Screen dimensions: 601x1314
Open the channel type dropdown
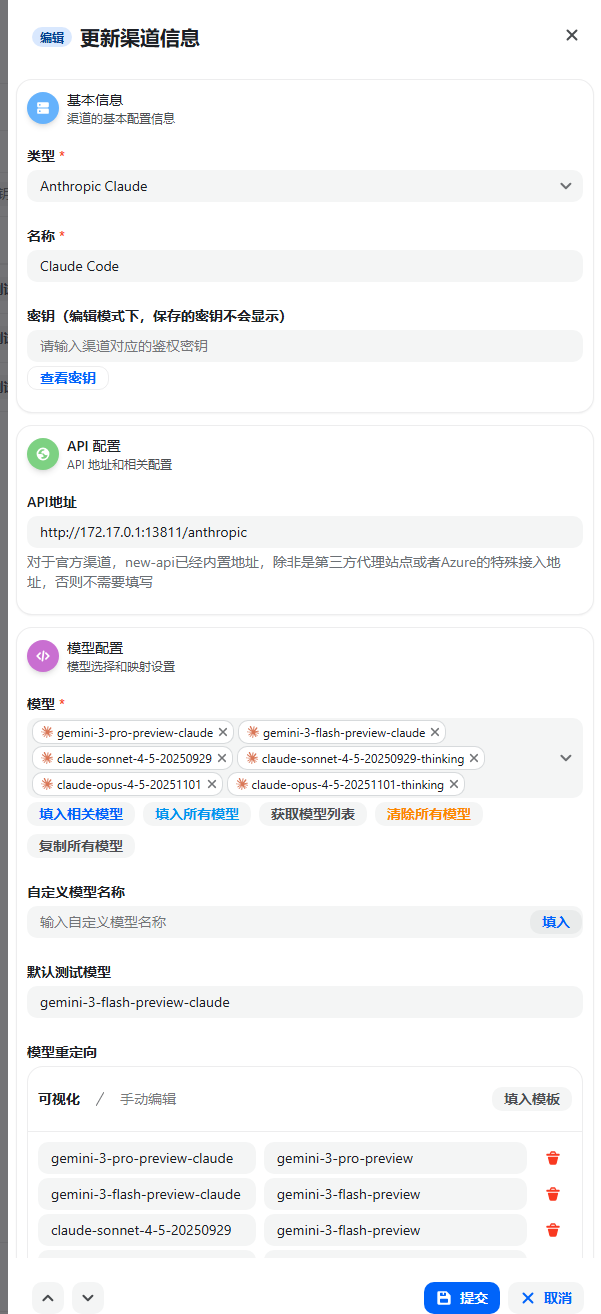pyautogui.click(x=305, y=186)
